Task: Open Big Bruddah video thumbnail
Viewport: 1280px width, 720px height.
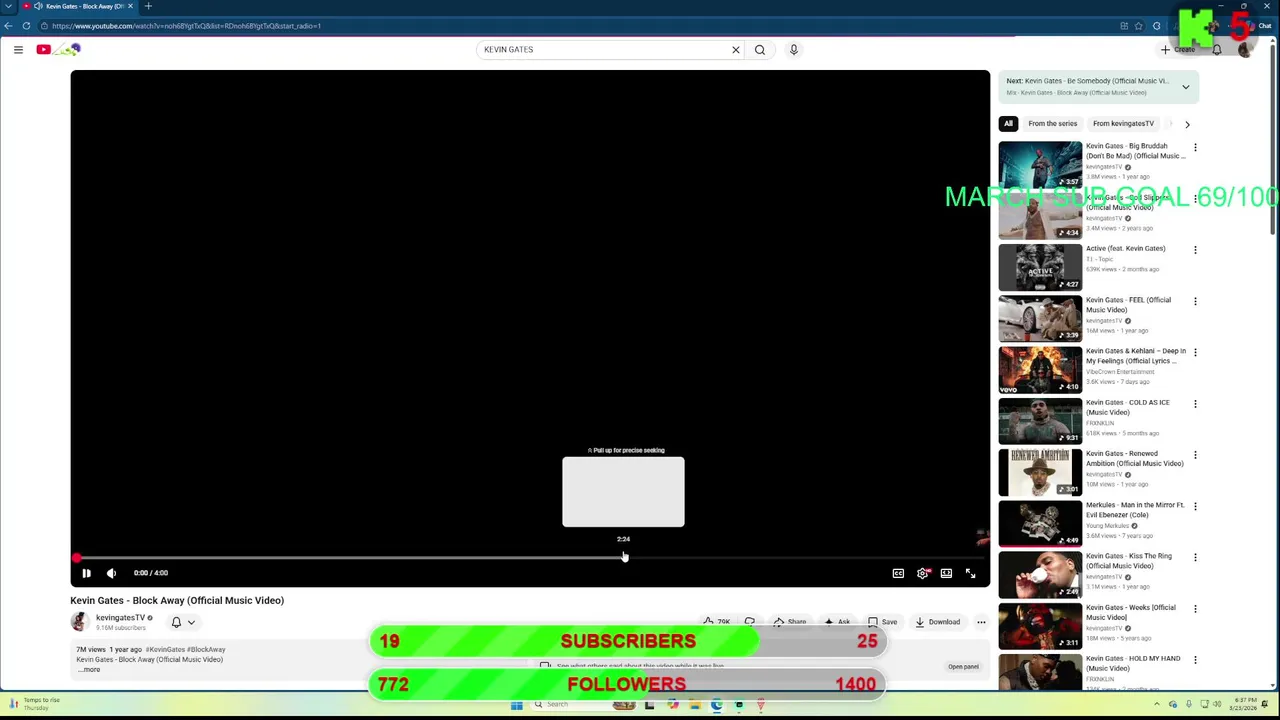Action: pyautogui.click(x=1040, y=164)
